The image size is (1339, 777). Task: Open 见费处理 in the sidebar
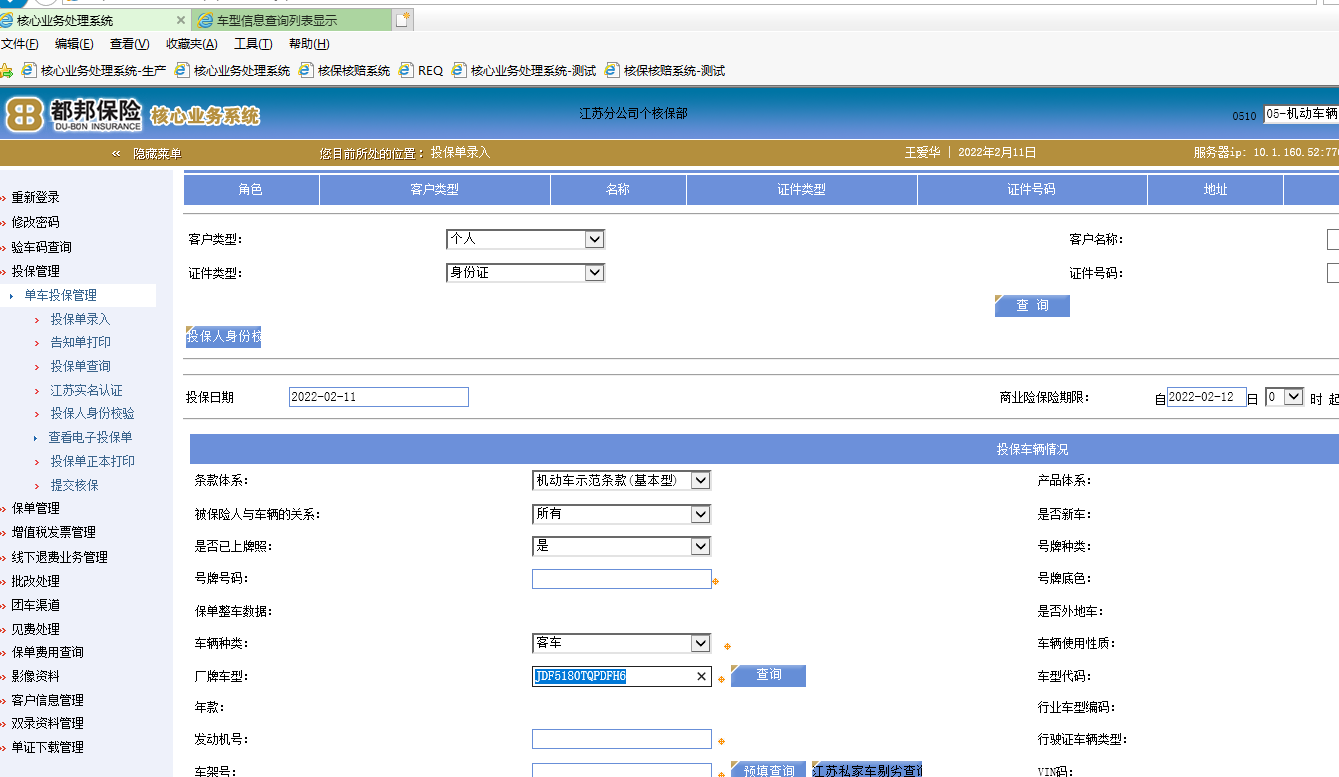(x=35, y=629)
